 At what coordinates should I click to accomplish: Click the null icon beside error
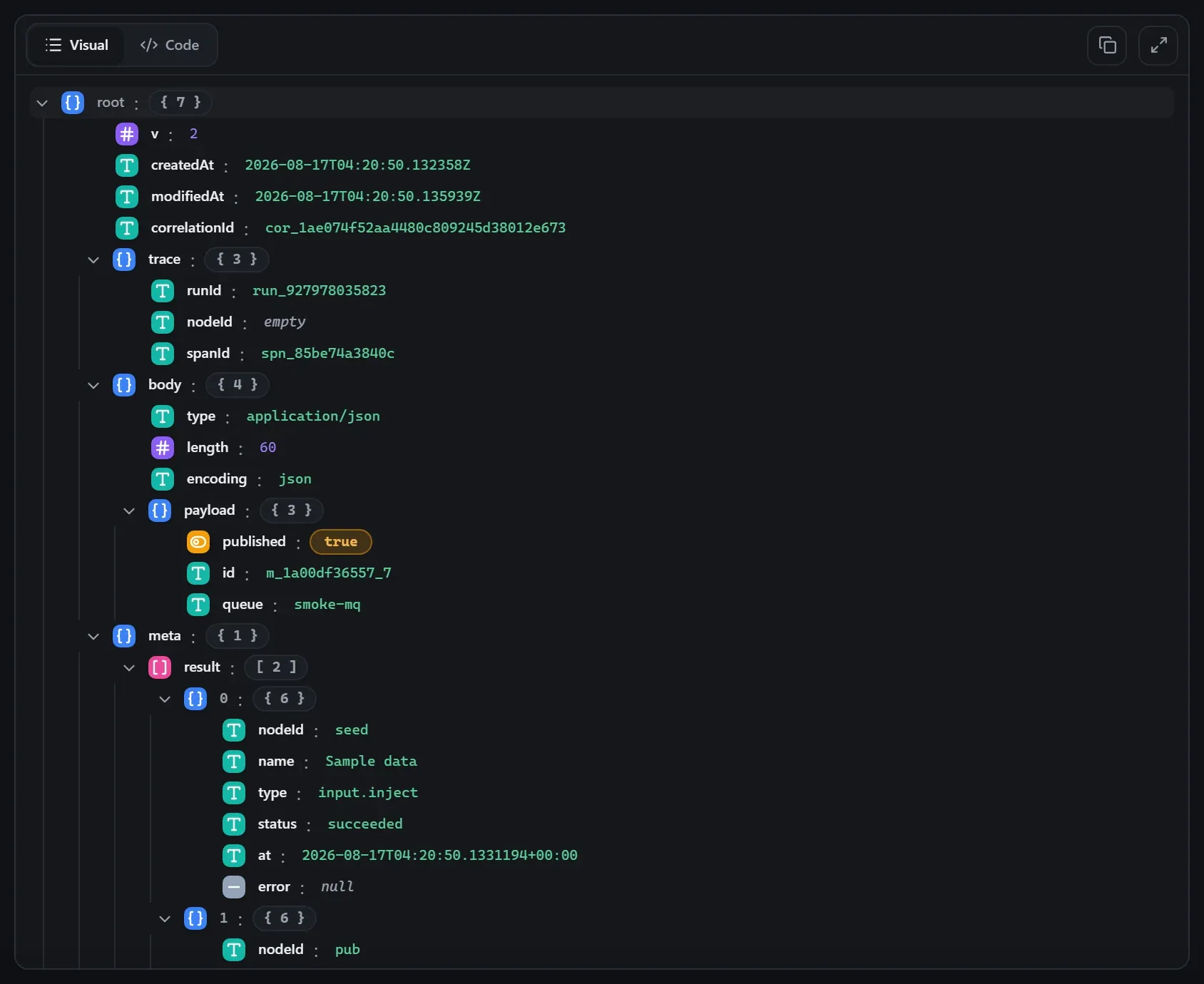234,887
